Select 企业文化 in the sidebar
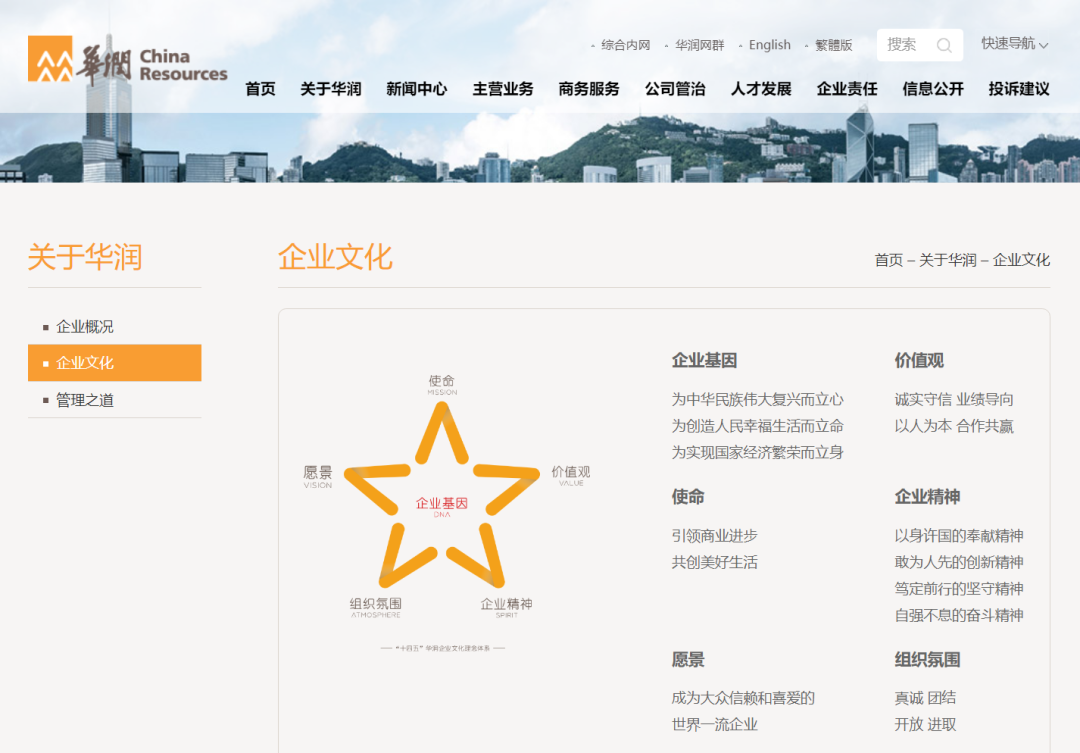This screenshot has height=753, width=1080. pos(114,363)
